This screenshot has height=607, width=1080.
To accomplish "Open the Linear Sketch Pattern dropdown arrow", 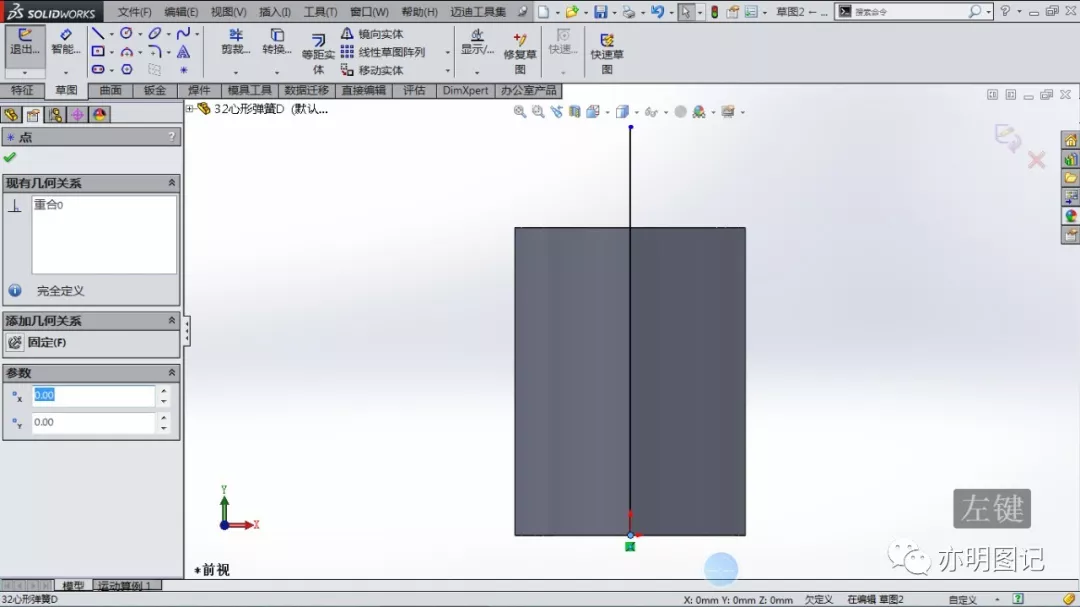I will [x=448, y=52].
